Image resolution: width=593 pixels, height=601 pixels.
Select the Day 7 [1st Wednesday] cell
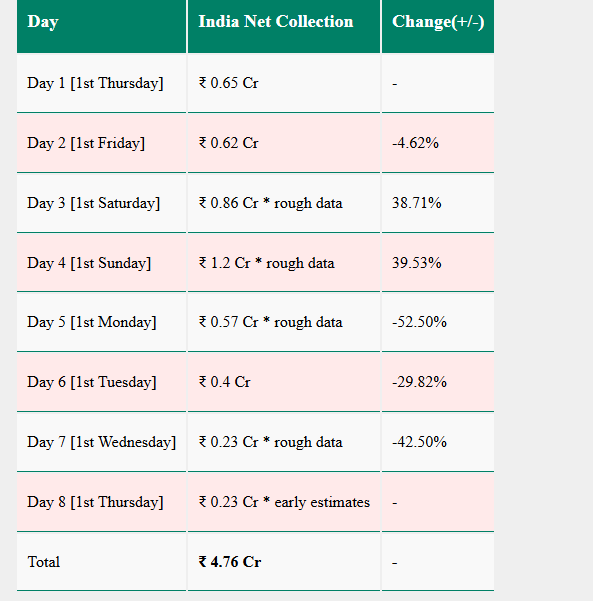click(x=101, y=442)
